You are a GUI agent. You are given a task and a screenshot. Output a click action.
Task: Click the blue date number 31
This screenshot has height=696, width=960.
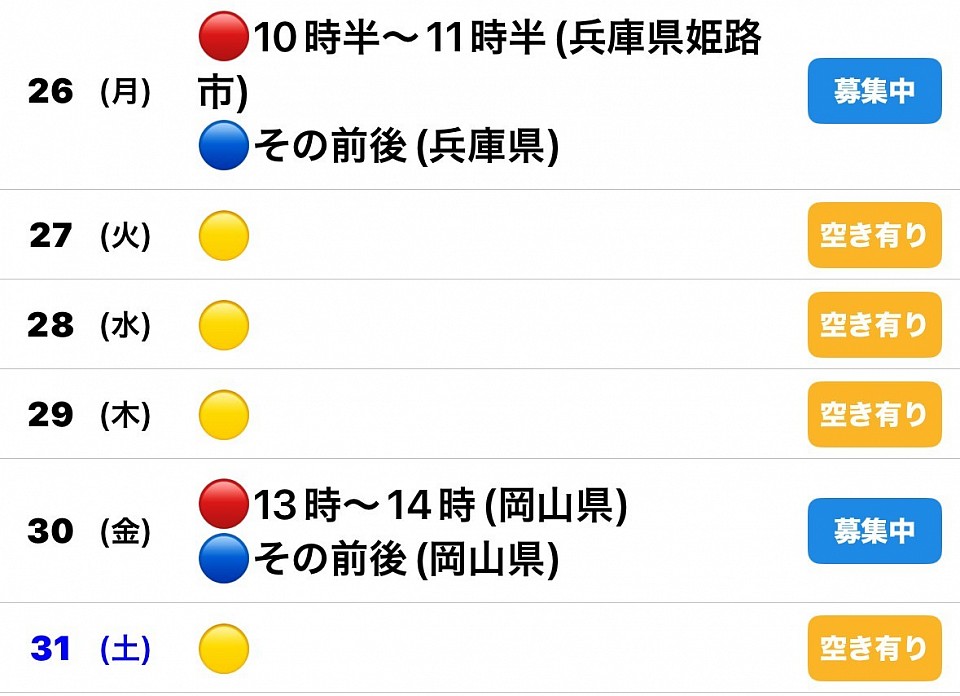(50, 649)
